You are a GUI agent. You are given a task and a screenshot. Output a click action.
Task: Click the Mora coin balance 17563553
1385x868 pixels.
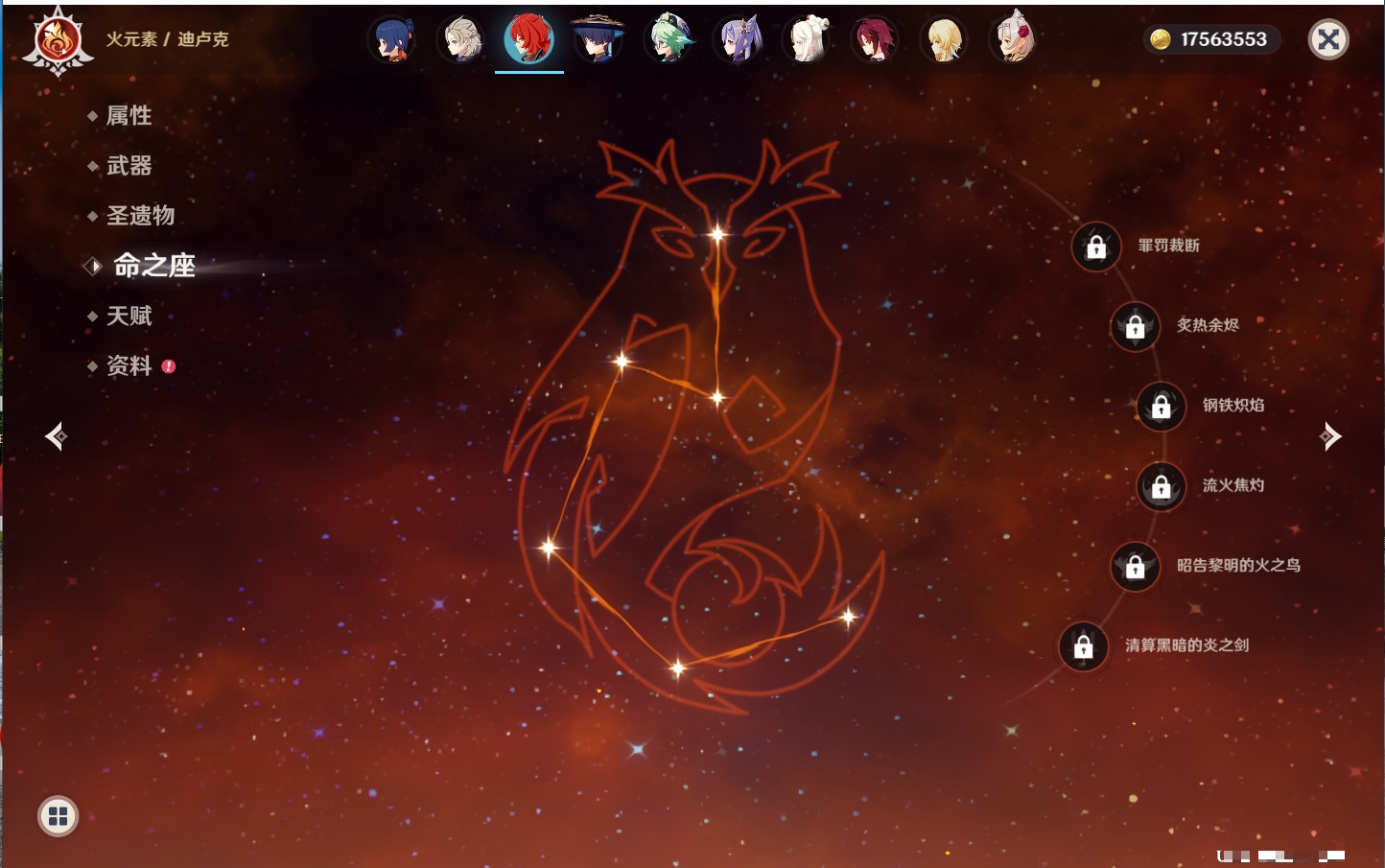tap(1212, 39)
